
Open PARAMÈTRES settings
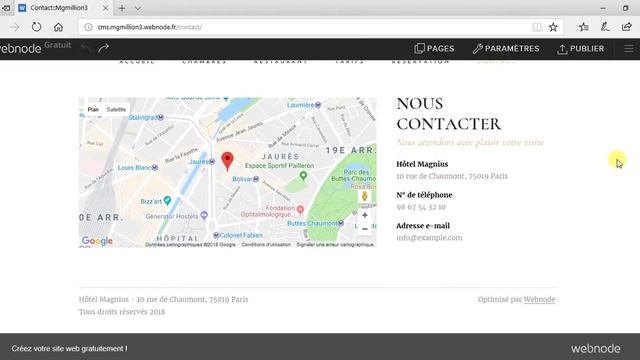point(506,49)
